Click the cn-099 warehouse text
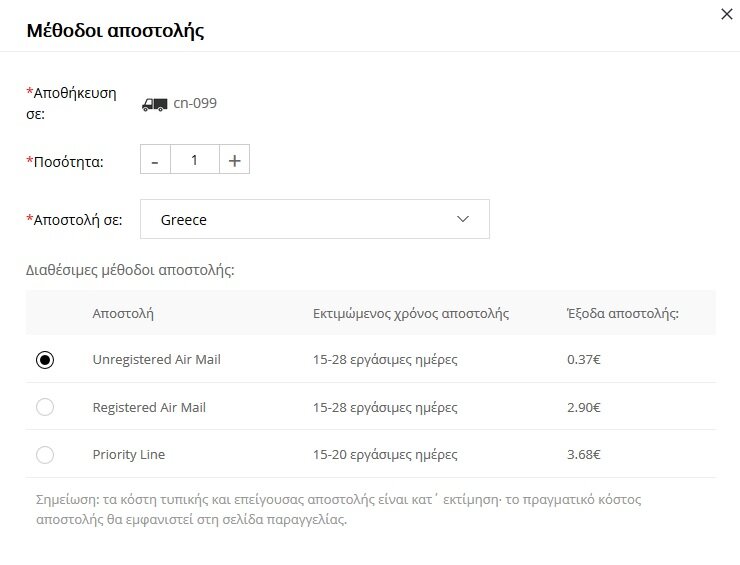Image resolution: width=740 pixels, height=565 pixels. coord(195,103)
